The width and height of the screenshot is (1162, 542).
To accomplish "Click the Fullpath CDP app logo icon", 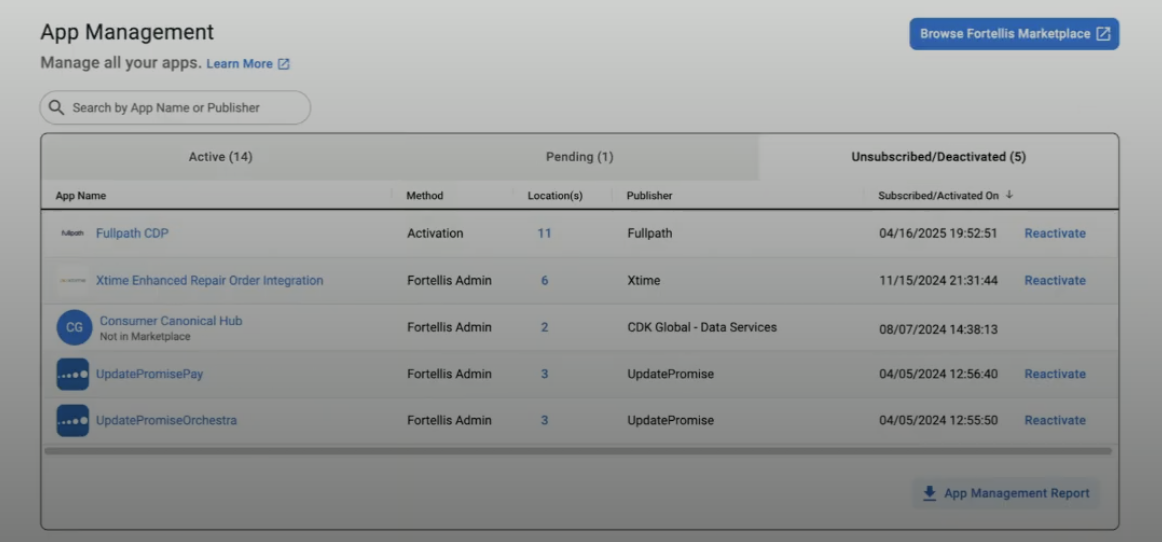I will pyautogui.click(x=72, y=234).
